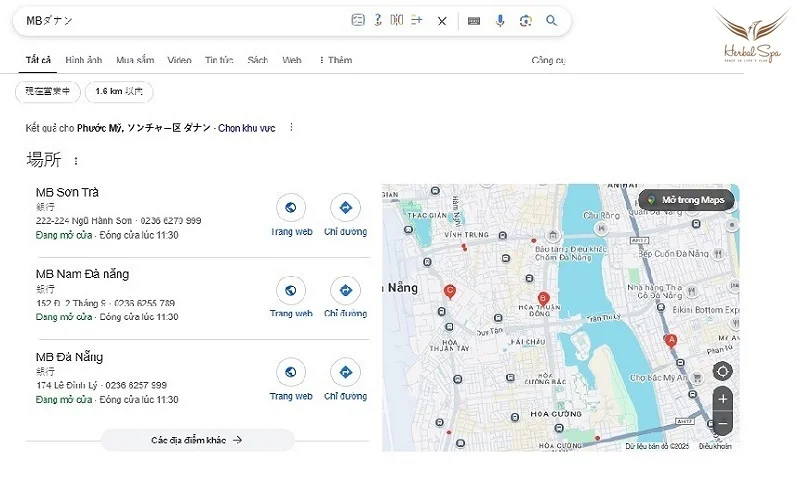Start voice search with microphone icon
This screenshot has height=500, width=800.
point(500,20)
